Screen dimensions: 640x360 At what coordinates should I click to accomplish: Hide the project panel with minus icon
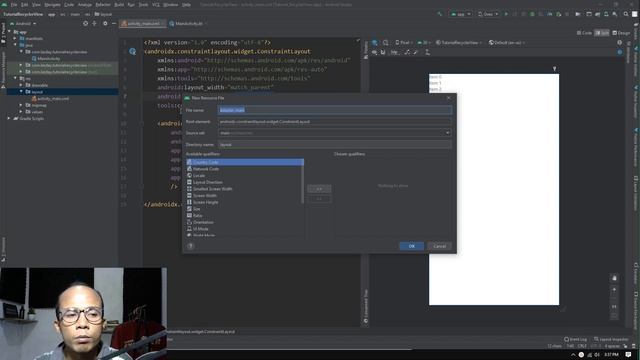pos(114,24)
